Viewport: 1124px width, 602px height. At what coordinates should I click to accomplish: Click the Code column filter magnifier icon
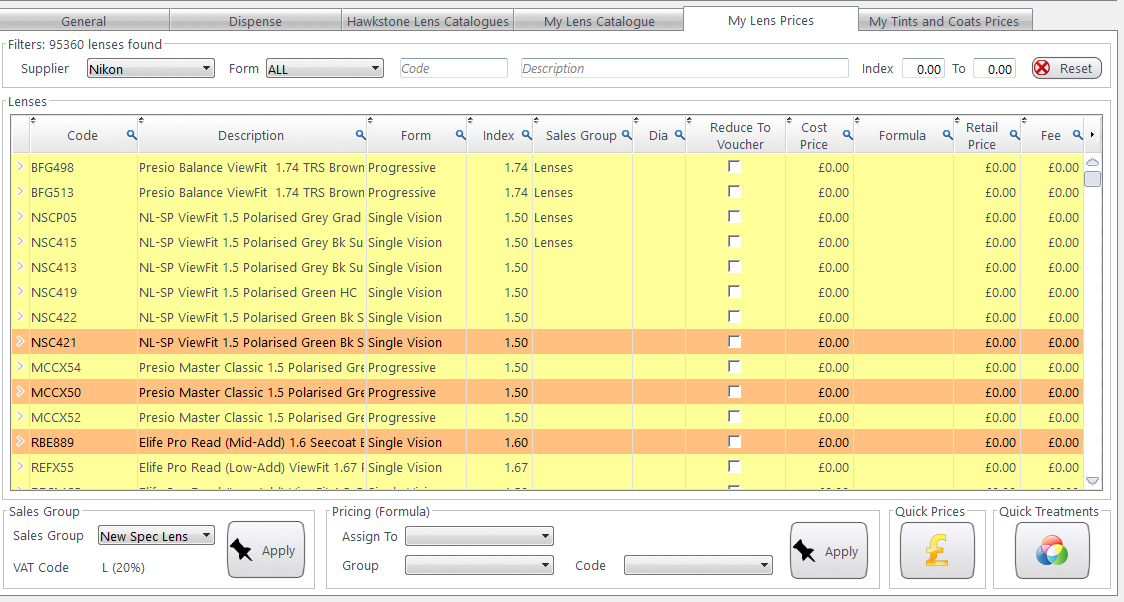pyautogui.click(x=131, y=135)
